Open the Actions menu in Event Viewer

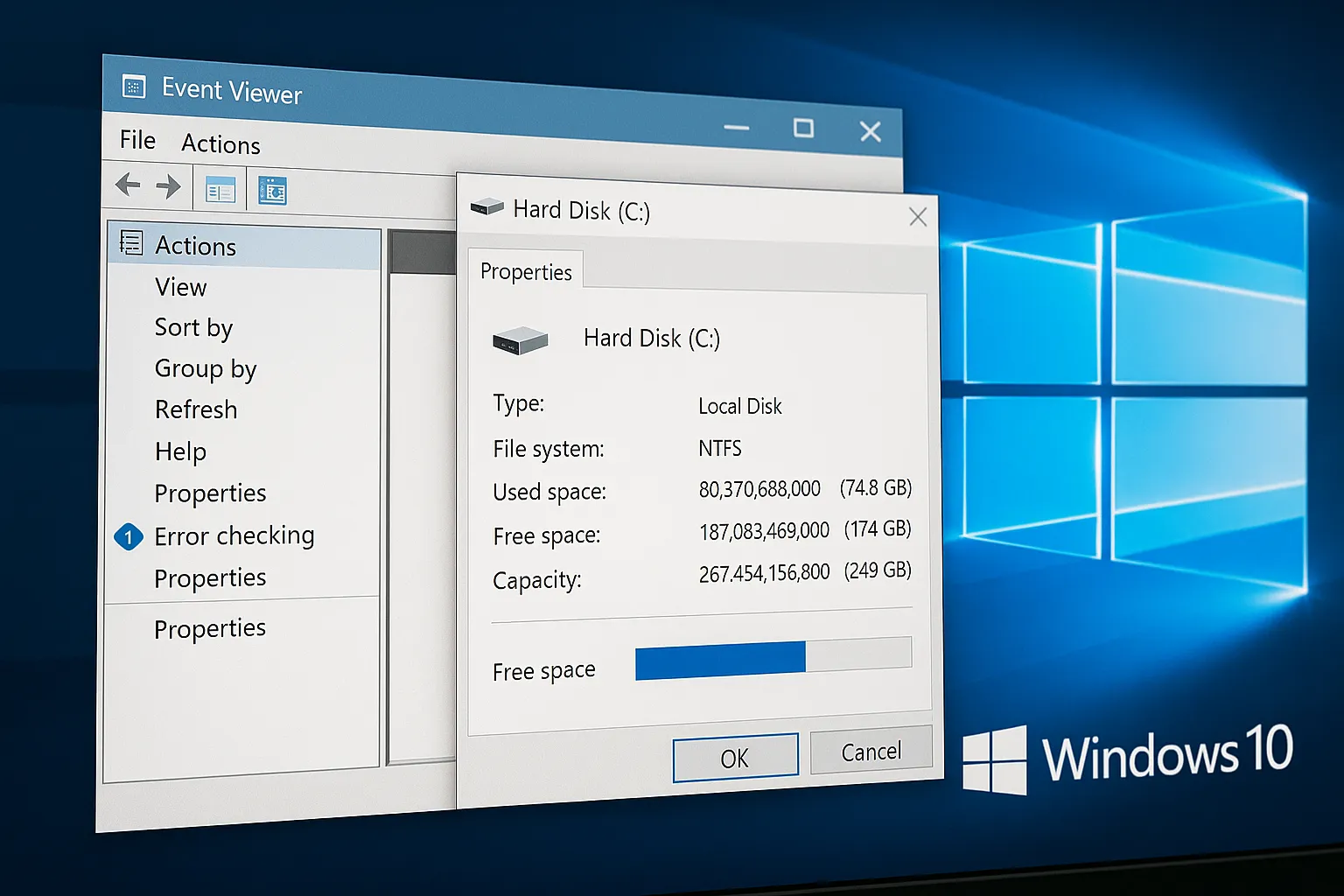(220, 143)
